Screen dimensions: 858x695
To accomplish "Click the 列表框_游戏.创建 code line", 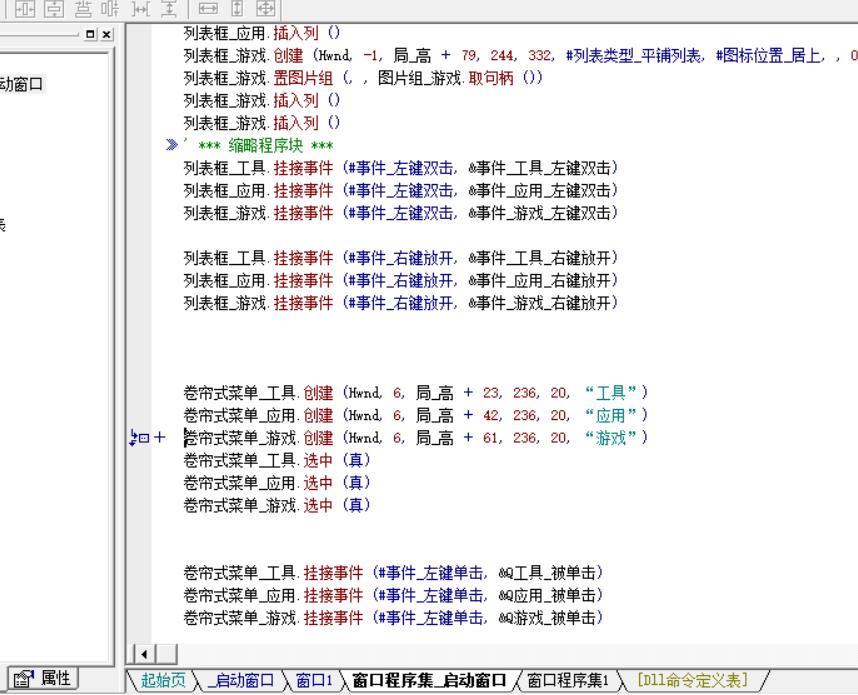I will coord(520,55).
